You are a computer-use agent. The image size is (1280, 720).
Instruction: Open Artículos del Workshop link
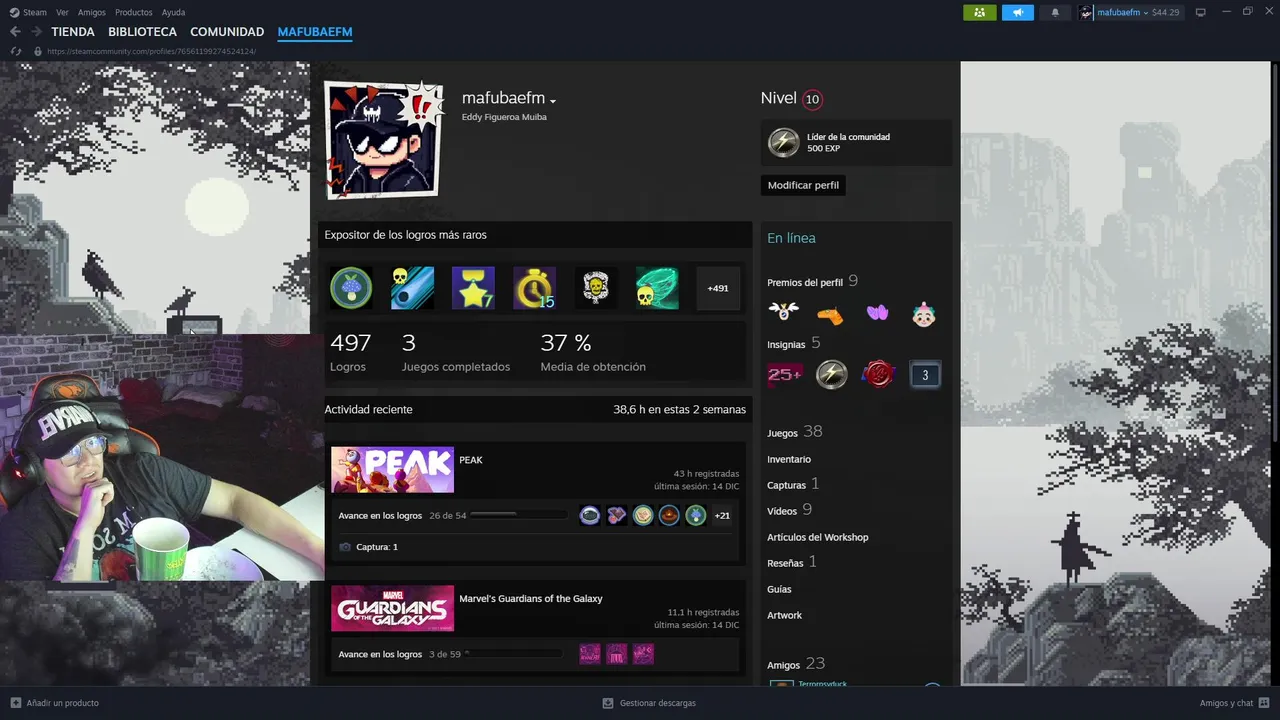pos(818,537)
